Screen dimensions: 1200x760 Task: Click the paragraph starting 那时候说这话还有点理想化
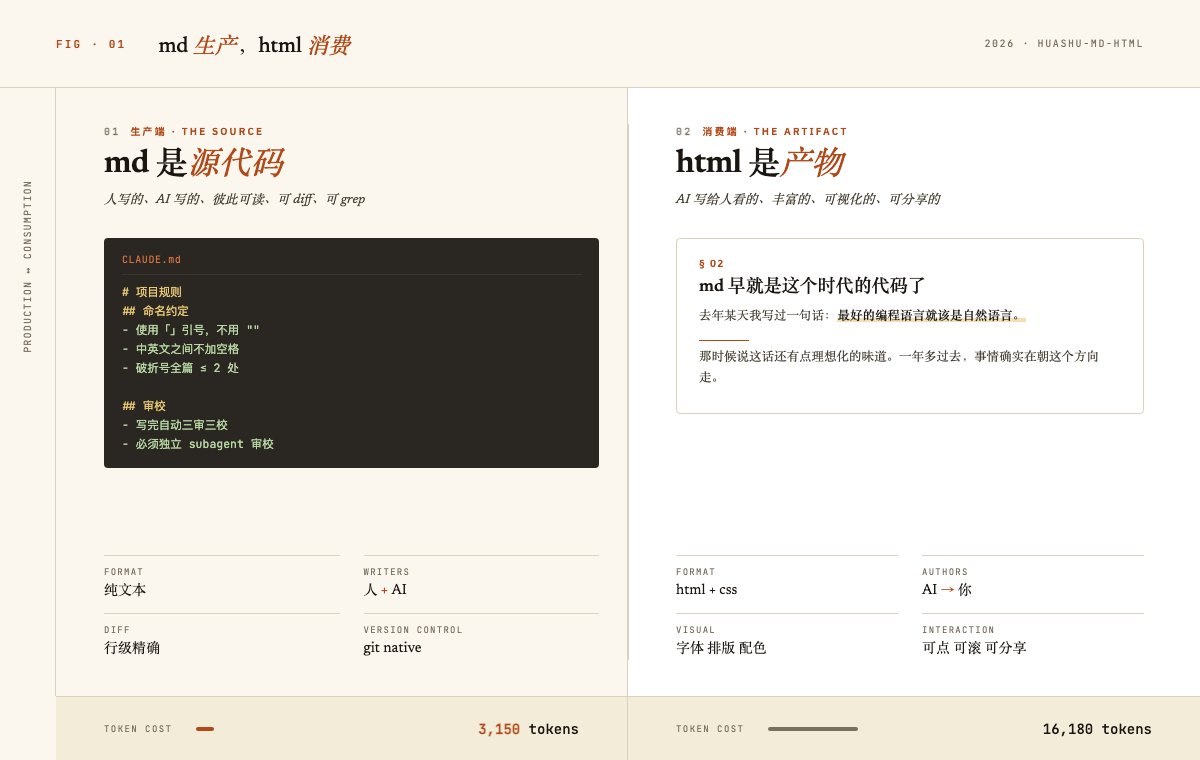coord(899,366)
